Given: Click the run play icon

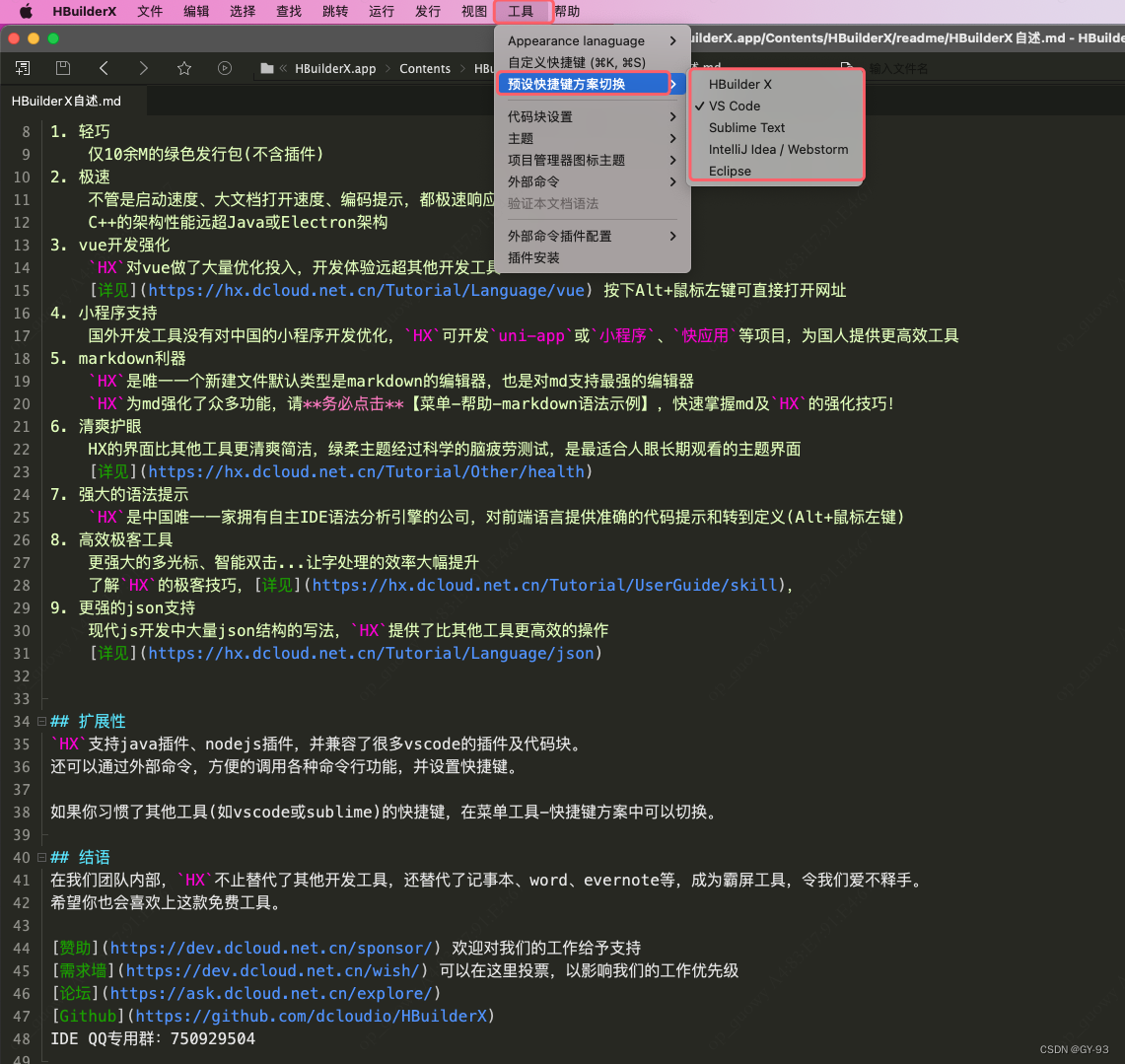Looking at the screenshot, I should pyautogui.click(x=225, y=68).
